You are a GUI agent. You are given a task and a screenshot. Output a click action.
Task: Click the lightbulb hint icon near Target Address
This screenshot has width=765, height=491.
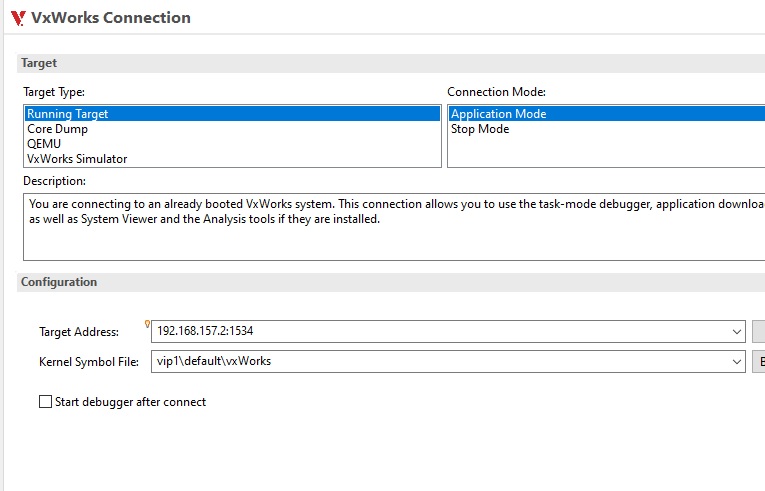click(x=147, y=324)
